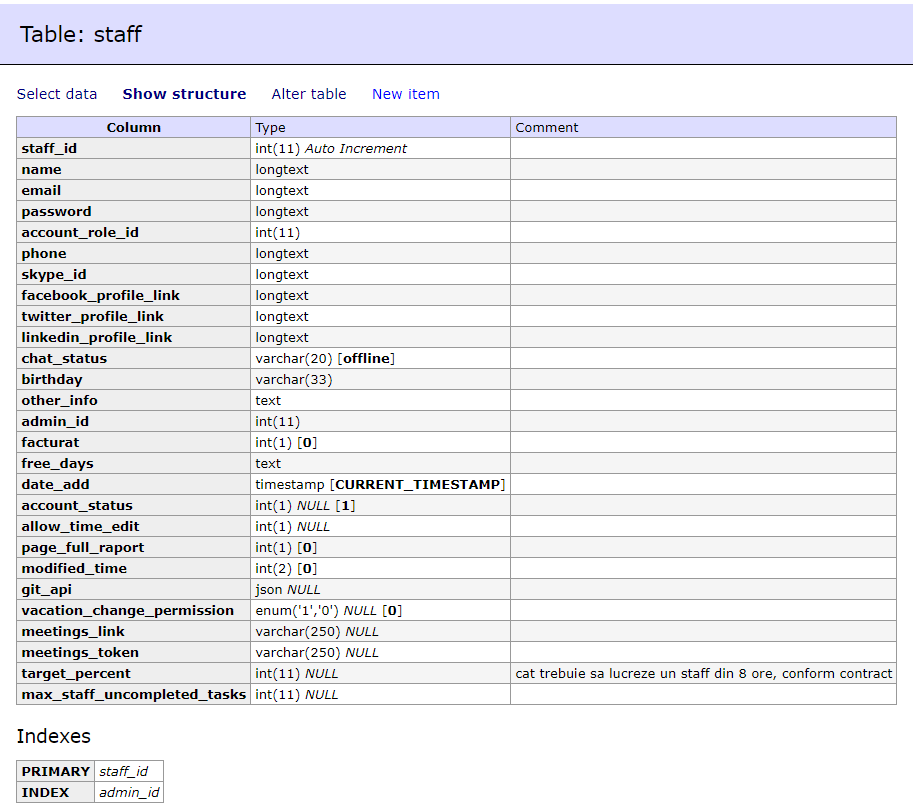Screen dimensions: 913x809
Task: Click the 'Column' header cell
Action: click(133, 128)
